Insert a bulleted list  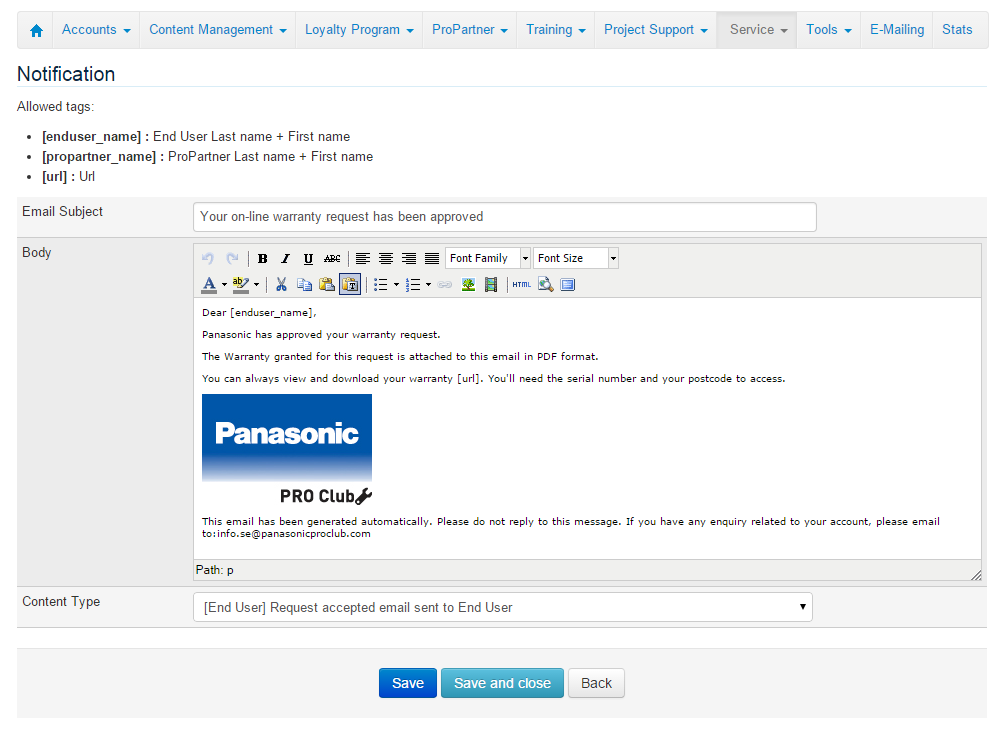click(x=380, y=285)
